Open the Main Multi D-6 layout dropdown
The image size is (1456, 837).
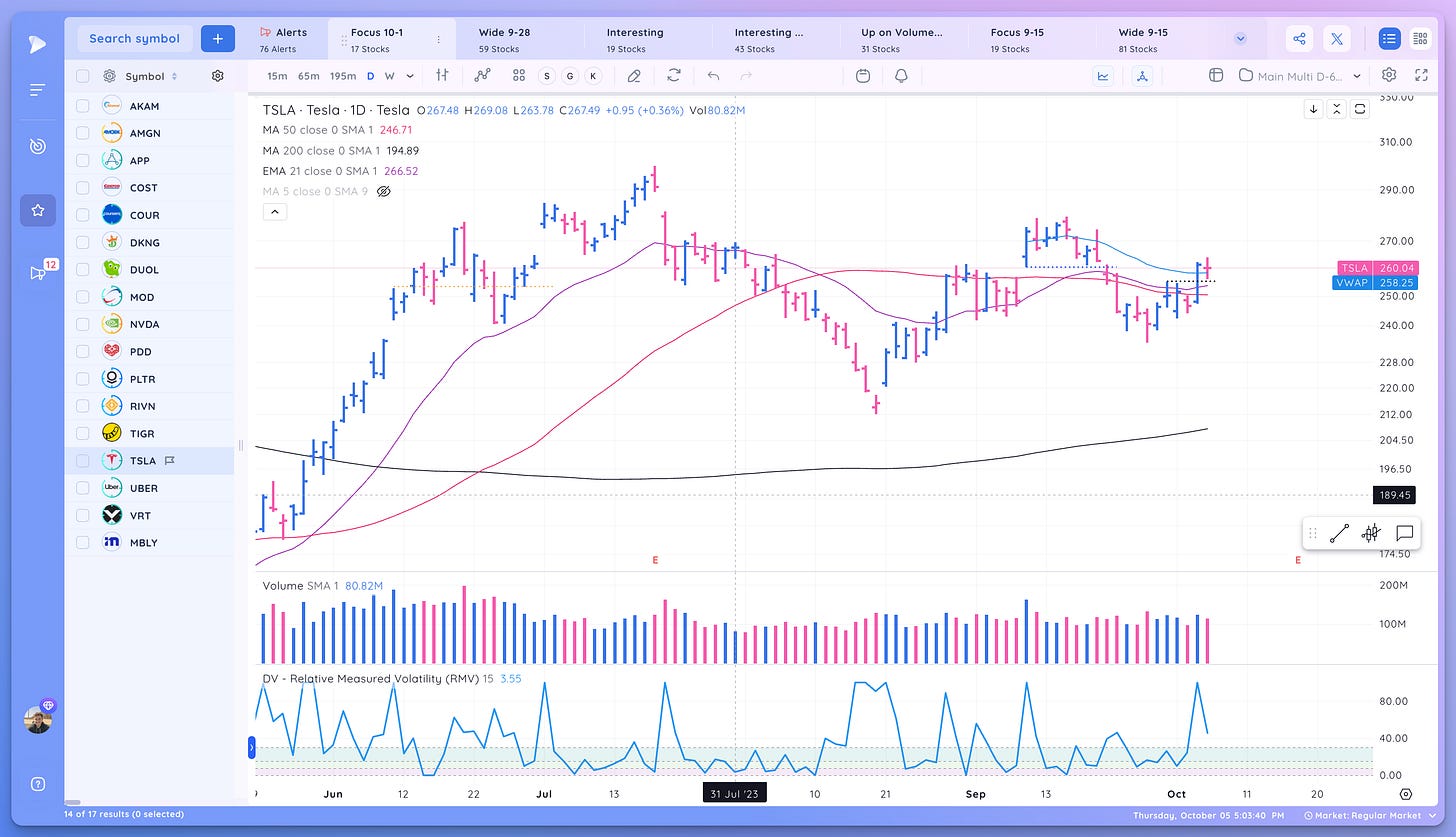1299,76
